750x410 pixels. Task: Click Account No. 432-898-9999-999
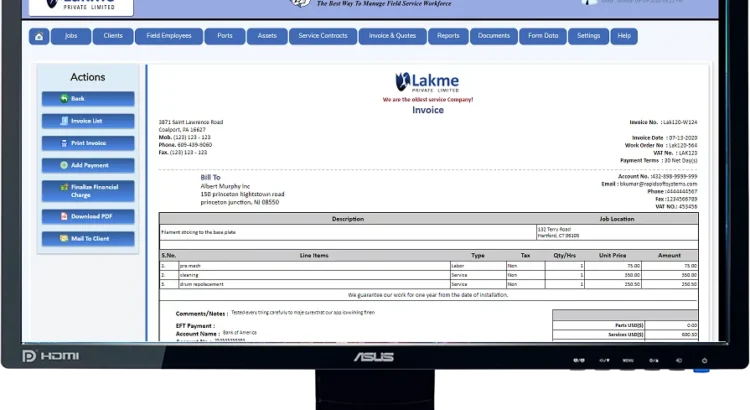(x=674, y=176)
